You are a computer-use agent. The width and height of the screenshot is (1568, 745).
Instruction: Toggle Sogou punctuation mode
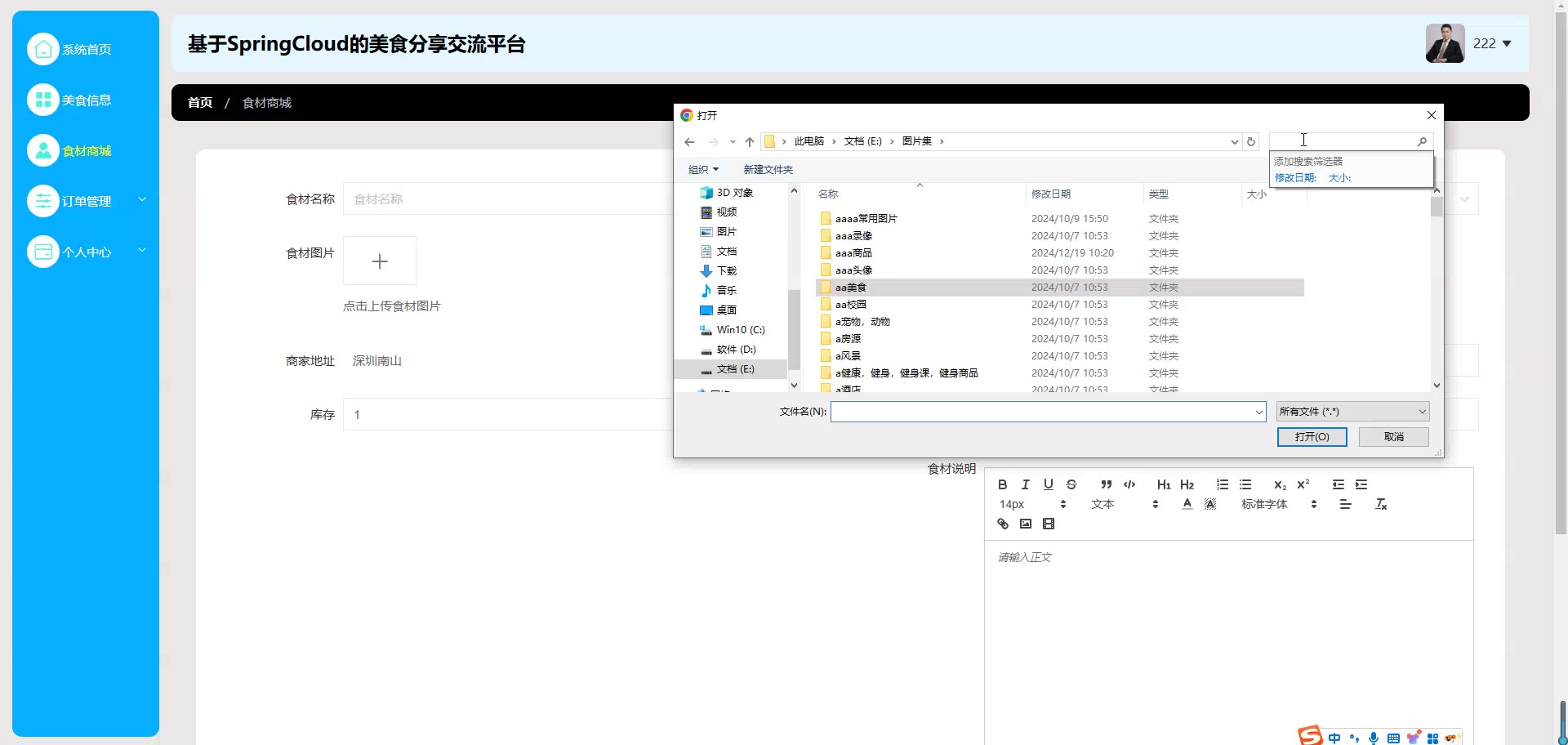tap(1354, 738)
